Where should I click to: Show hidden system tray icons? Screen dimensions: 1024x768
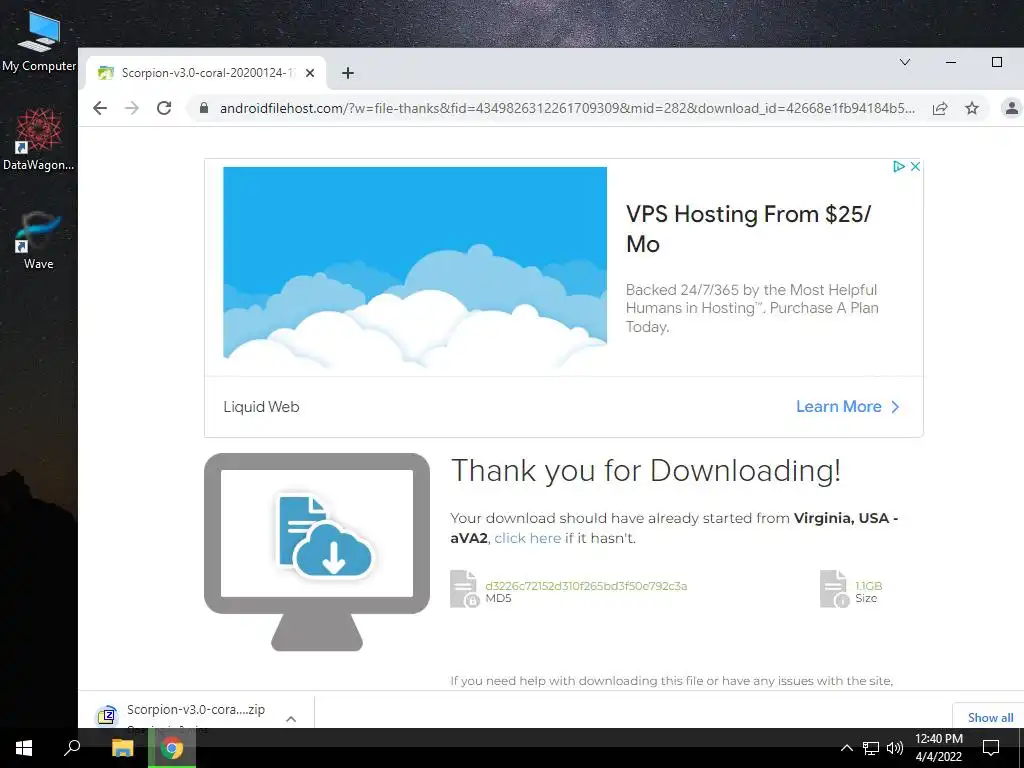coord(846,748)
